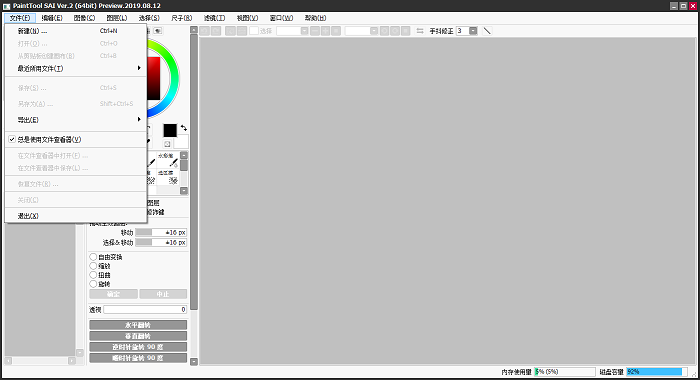Image resolution: width=700 pixels, height=380 pixels.
Task: Open the 图层(L) menu
Action: (117, 18)
